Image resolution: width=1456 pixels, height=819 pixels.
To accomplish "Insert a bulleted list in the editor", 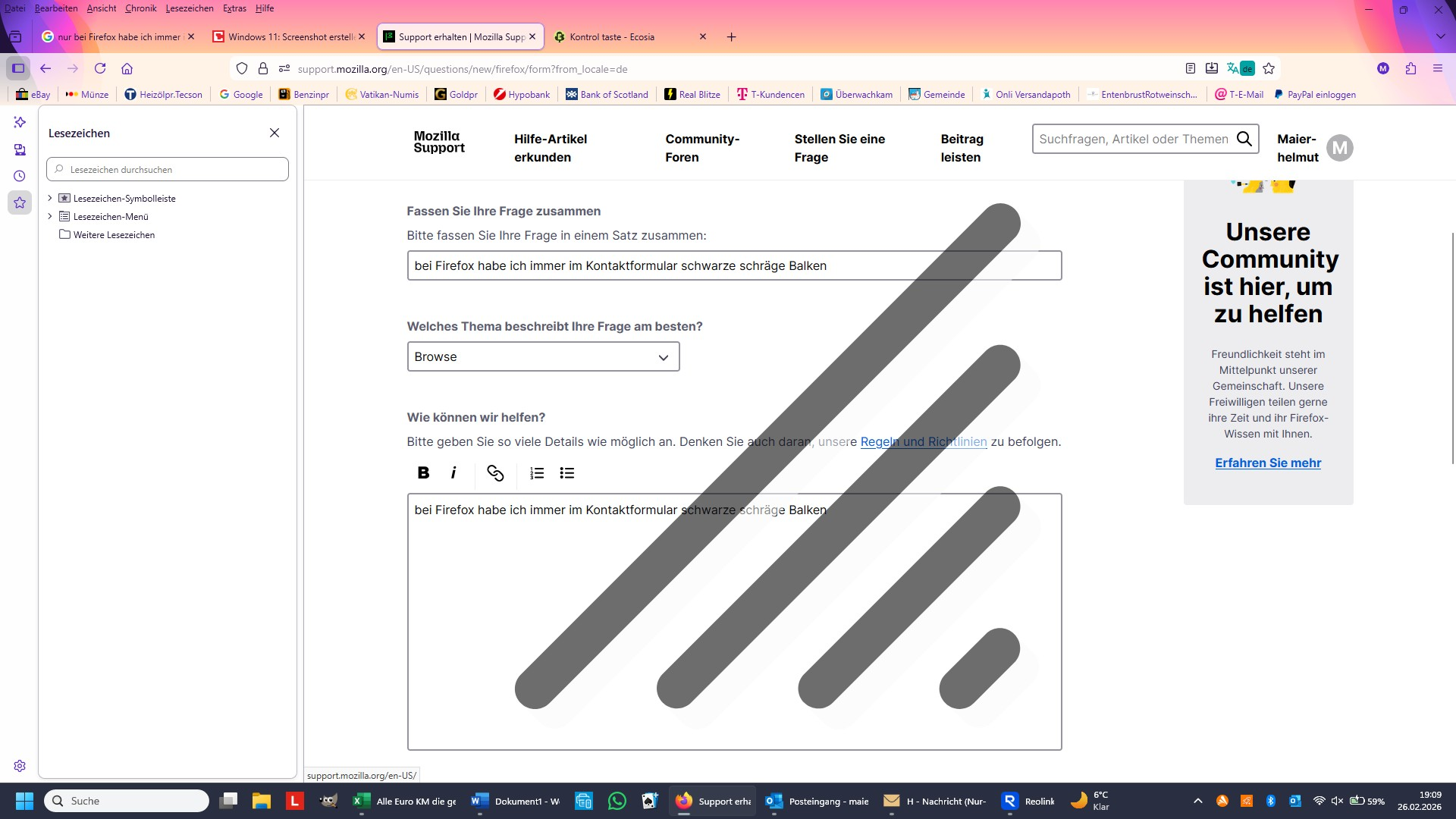I will 566,473.
